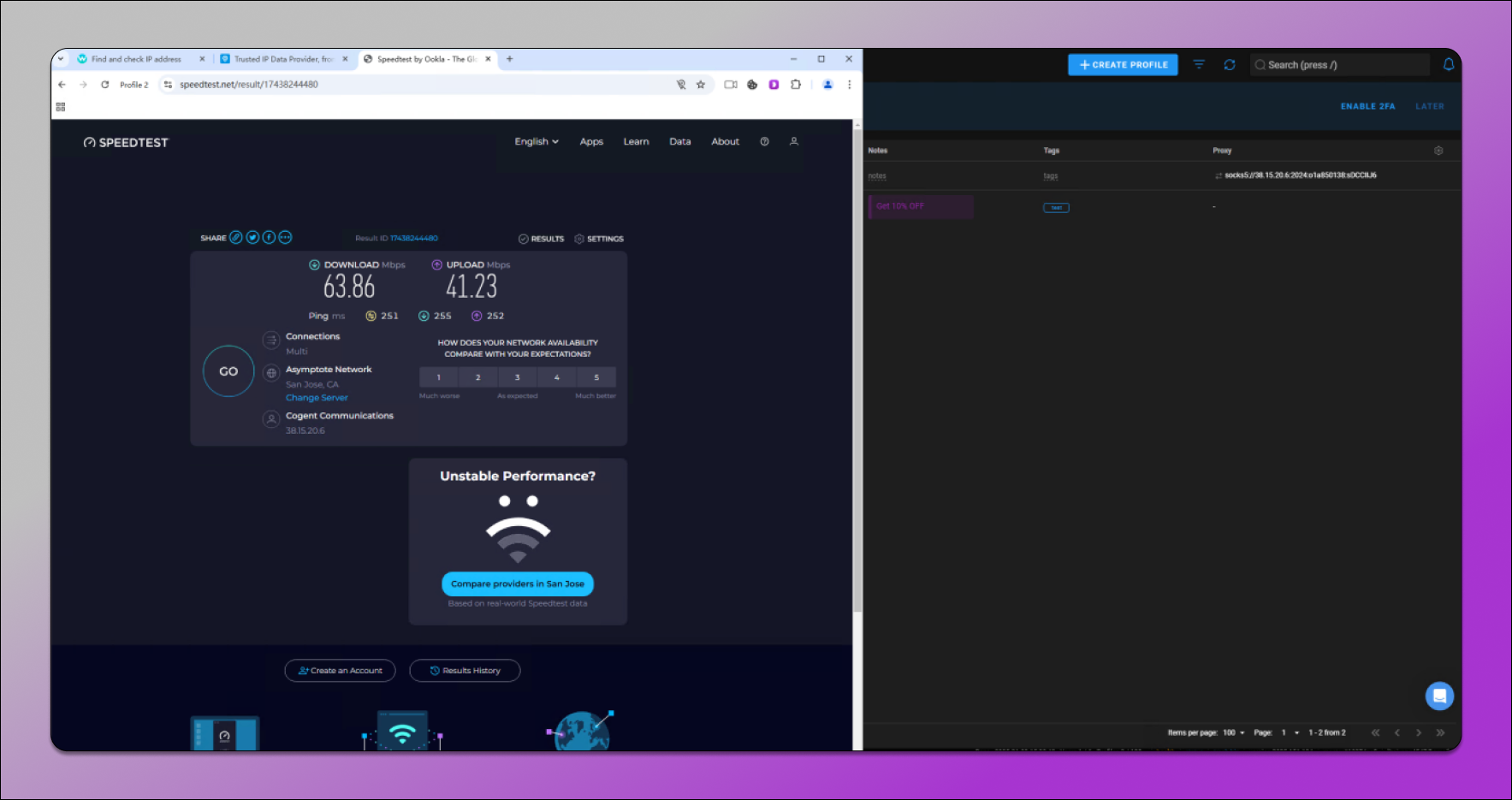The image size is (1512, 800).
Task: Focus the Search (press /) field
Action: 1340,65
